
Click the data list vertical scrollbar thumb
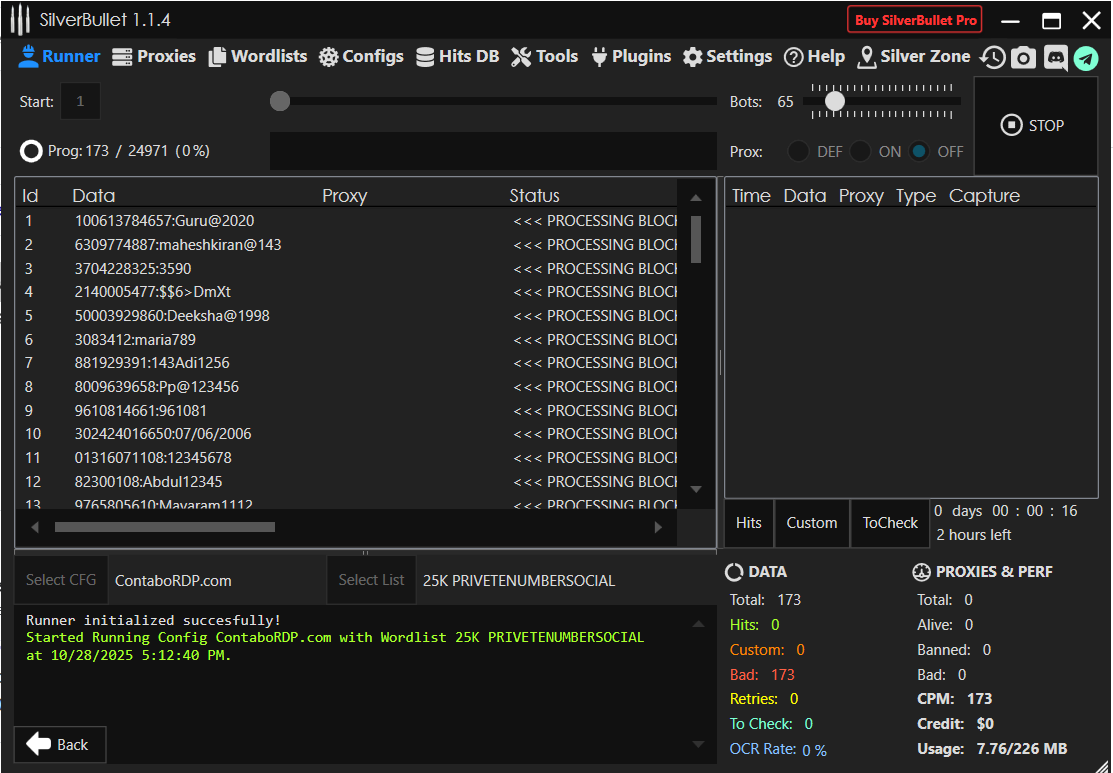coord(696,239)
